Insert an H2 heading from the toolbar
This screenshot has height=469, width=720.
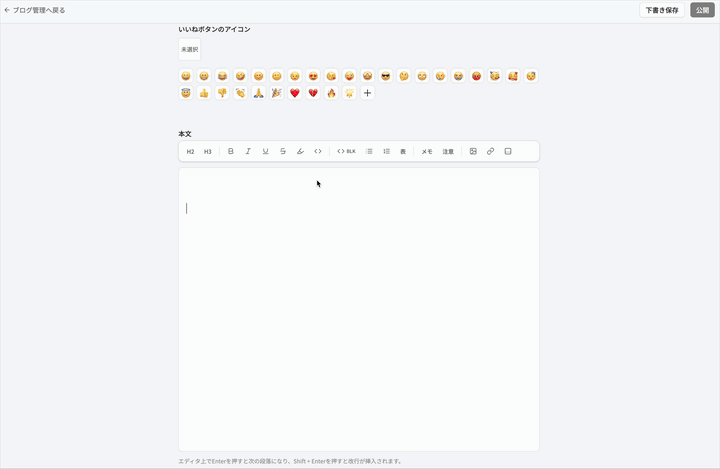(x=190, y=152)
